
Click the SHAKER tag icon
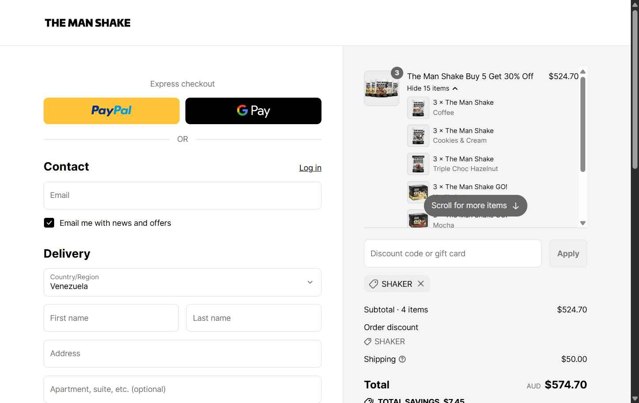point(373,284)
